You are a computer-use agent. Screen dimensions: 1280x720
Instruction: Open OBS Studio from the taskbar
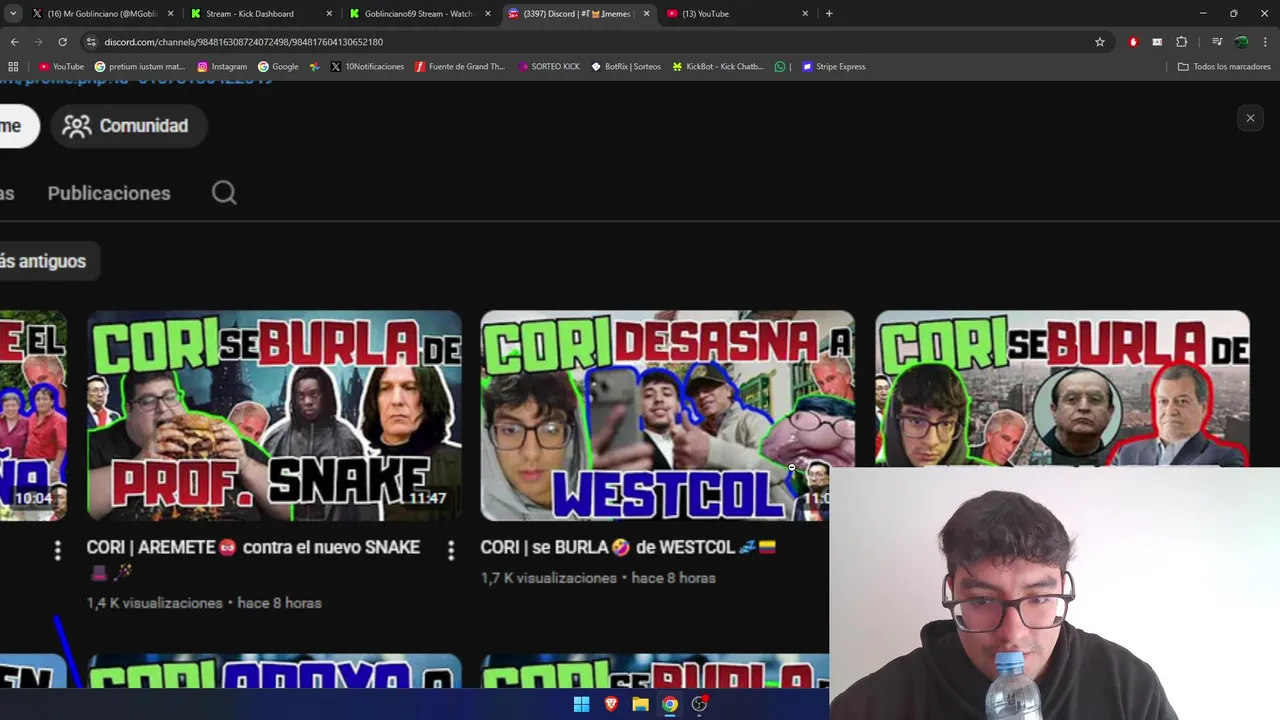700,704
